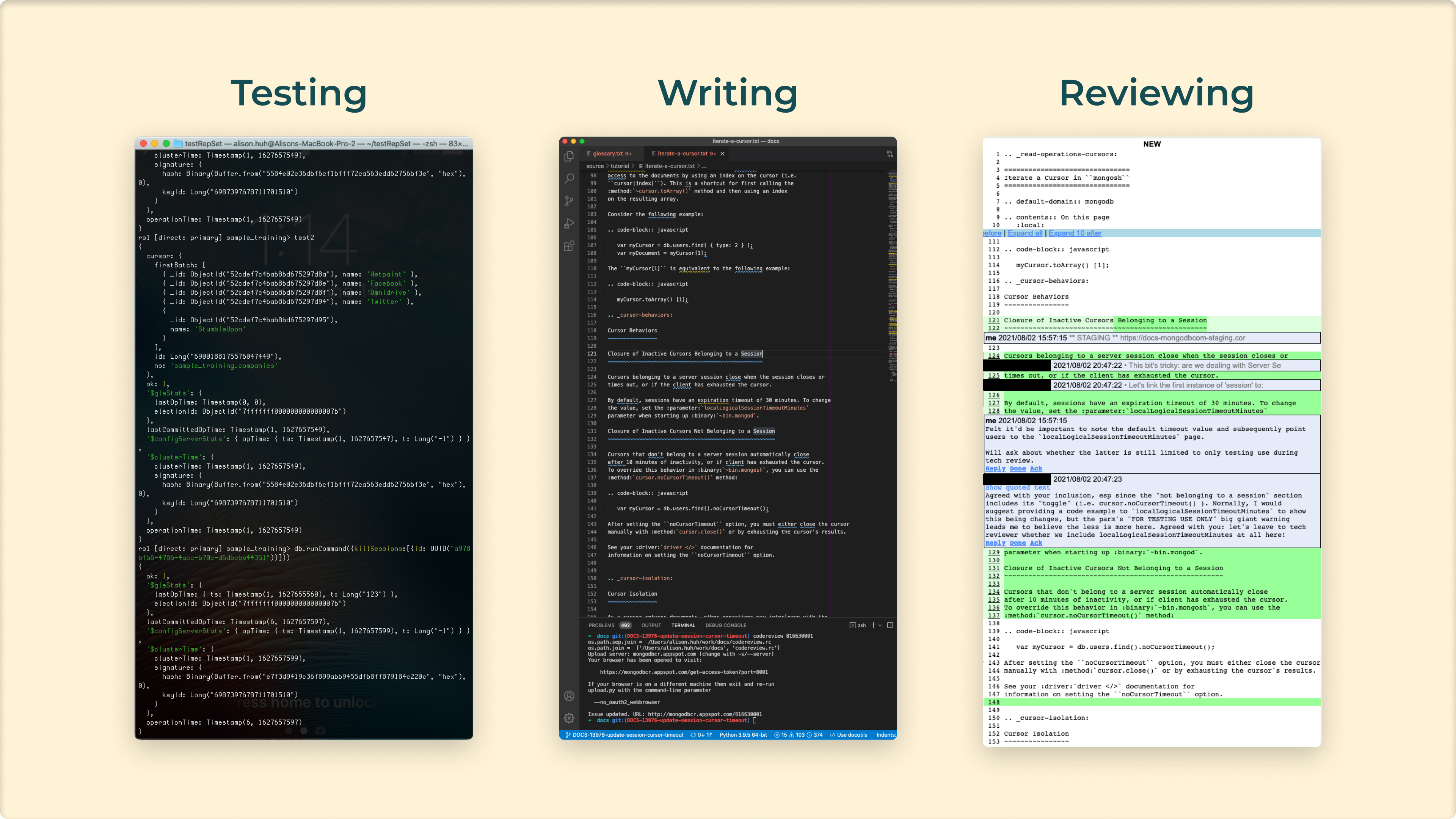The image size is (1456, 819).
Task: Open the Source Control branch icon
Action: click(x=569, y=201)
